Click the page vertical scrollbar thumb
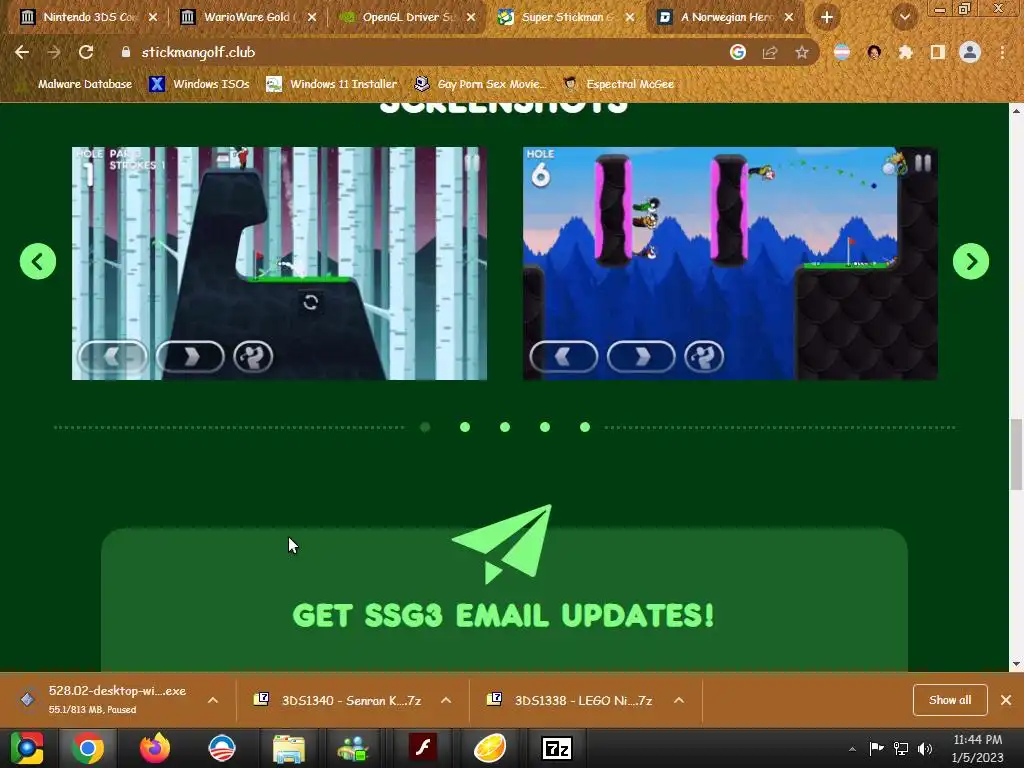Viewport: 1024px width, 768px height. click(x=1016, y=455)
